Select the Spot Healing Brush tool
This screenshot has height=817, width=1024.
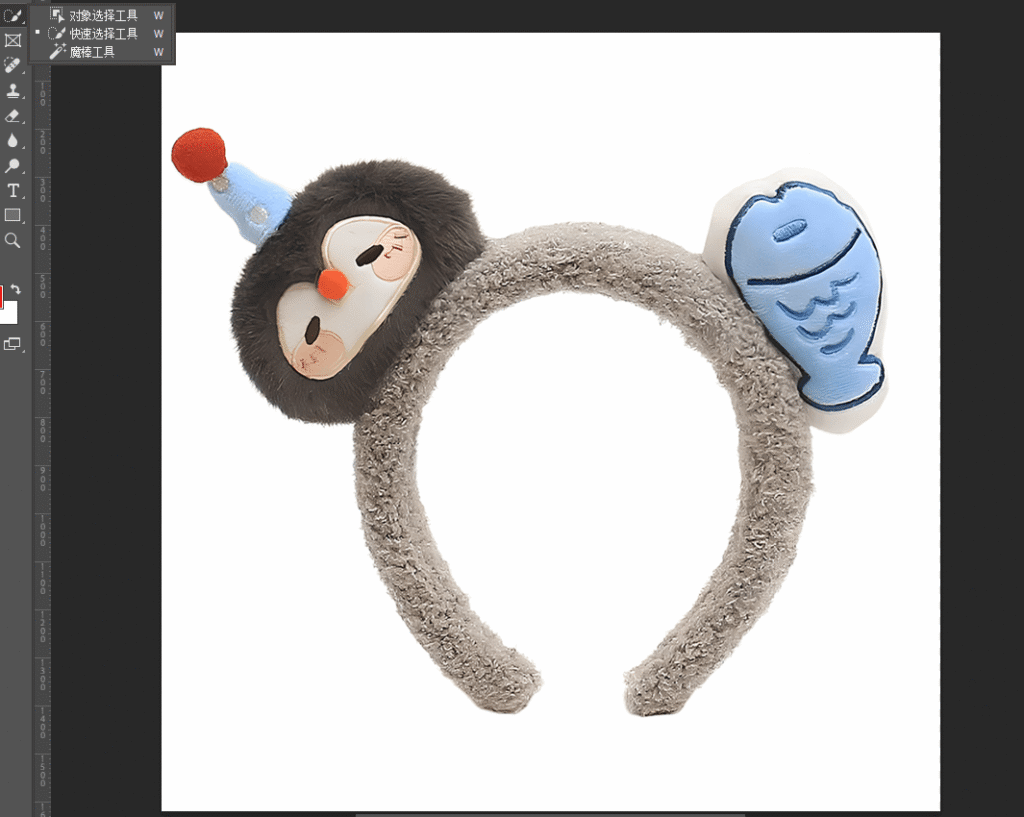(12, 66)
